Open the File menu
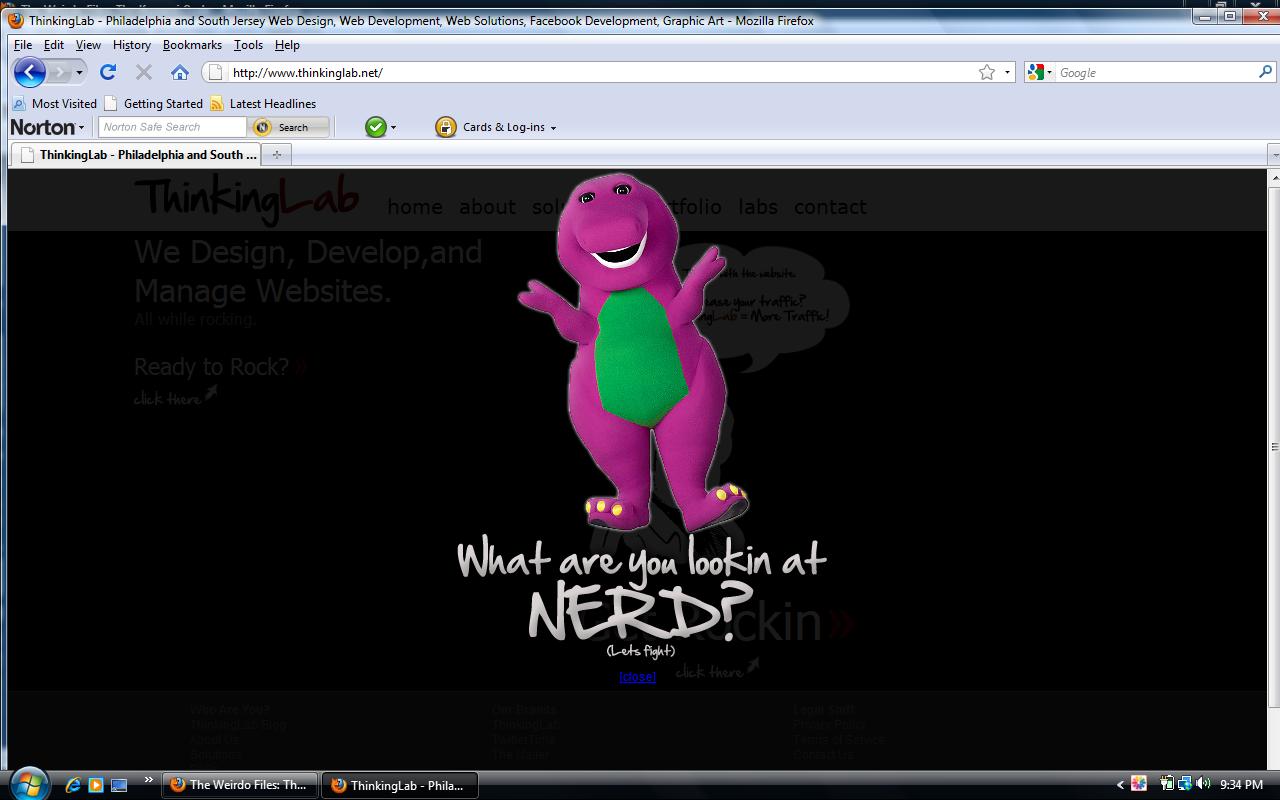This screenshot has height=800, width=1280. [x=23, y=45]
